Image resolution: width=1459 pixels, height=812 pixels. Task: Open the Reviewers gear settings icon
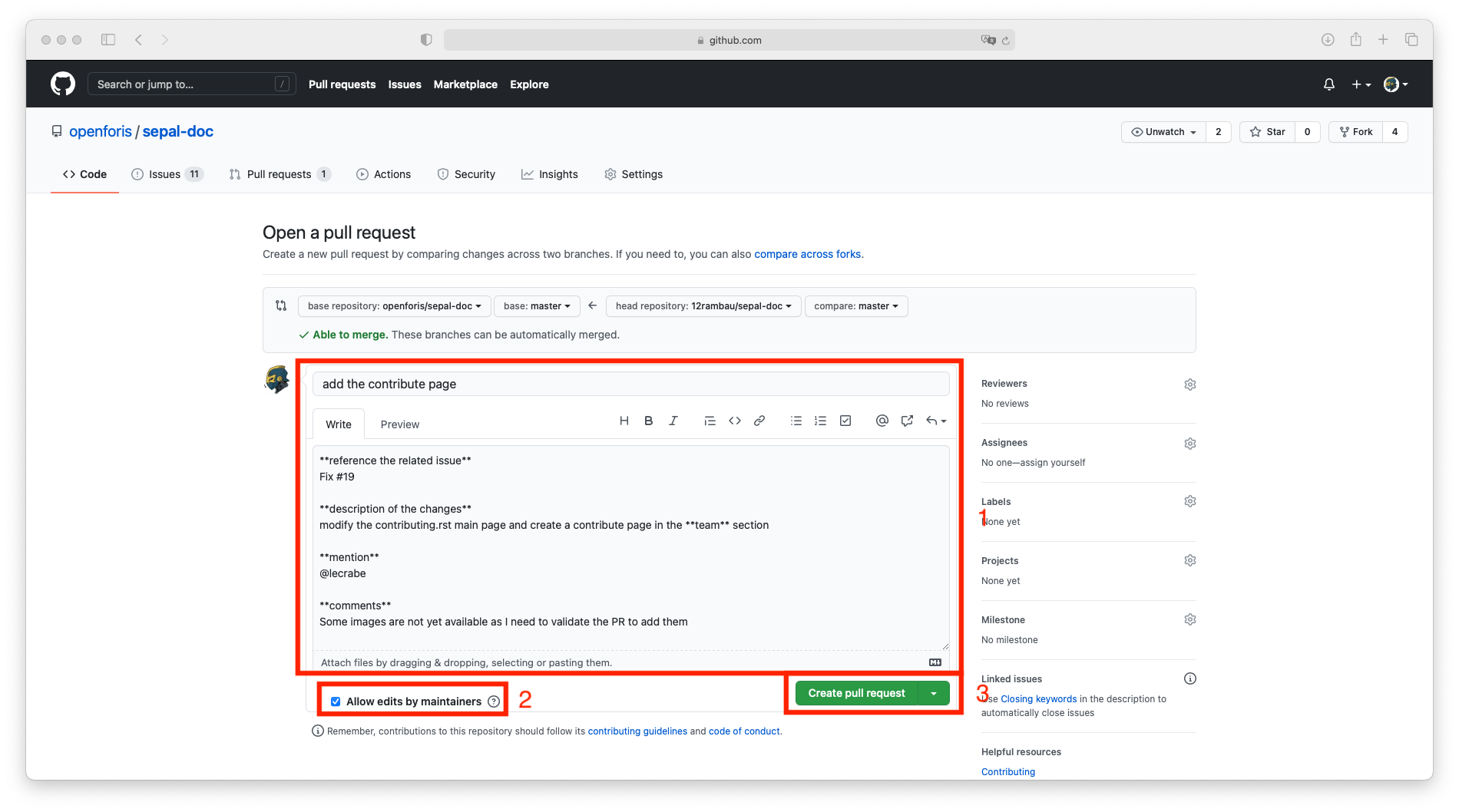click(1189, 385)
